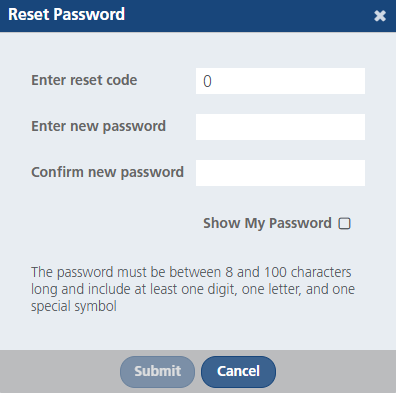396x393 pixels.
Task: Click '8 and 100 characters' in the hint
Action: (288, 272)
